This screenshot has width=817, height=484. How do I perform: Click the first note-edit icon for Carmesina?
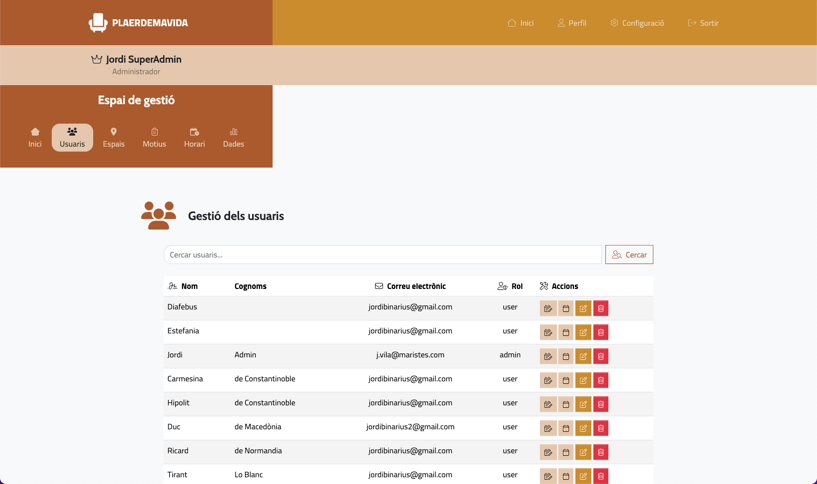pos(548,380)
